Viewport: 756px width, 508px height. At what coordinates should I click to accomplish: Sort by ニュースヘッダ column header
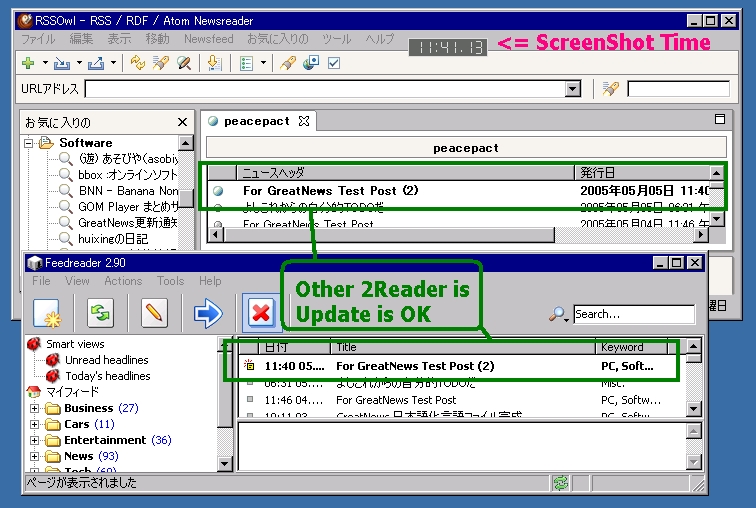pos(405,173)
